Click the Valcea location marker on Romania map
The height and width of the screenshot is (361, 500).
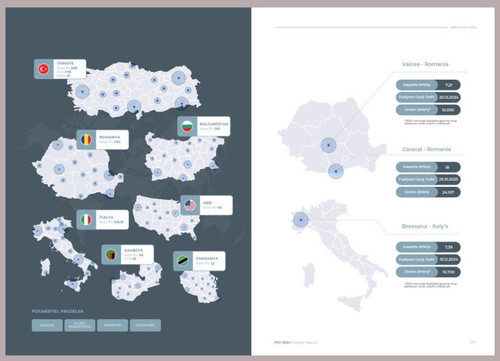click(x=329, y=145)
